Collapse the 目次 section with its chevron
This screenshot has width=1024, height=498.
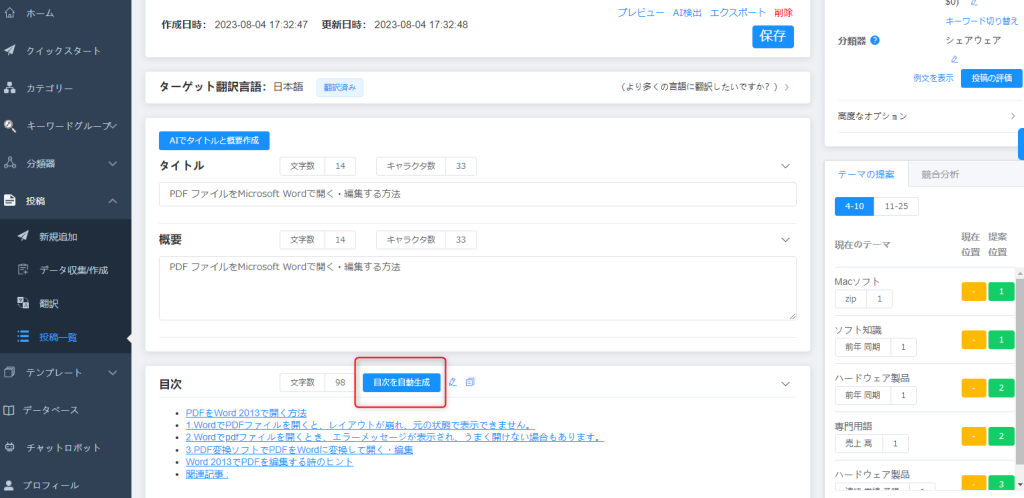click(x=786, y=384)
